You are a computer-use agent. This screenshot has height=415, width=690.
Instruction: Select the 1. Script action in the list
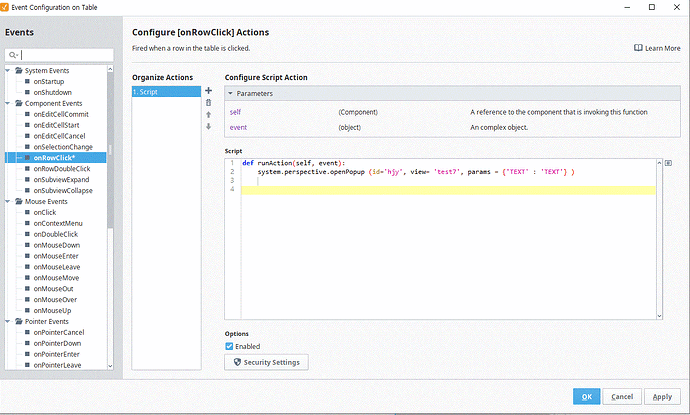(x=166, y=92)
